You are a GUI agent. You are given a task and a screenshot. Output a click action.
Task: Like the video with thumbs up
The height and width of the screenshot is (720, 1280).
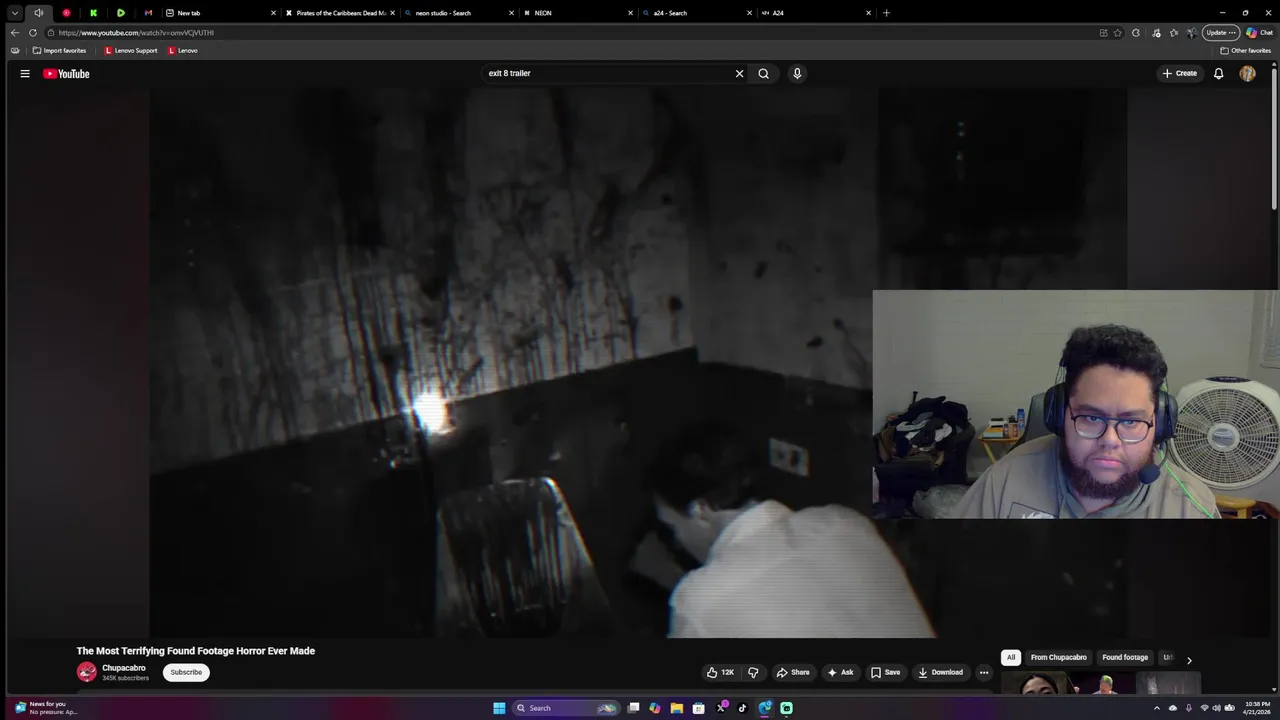[x=721, y=672]
